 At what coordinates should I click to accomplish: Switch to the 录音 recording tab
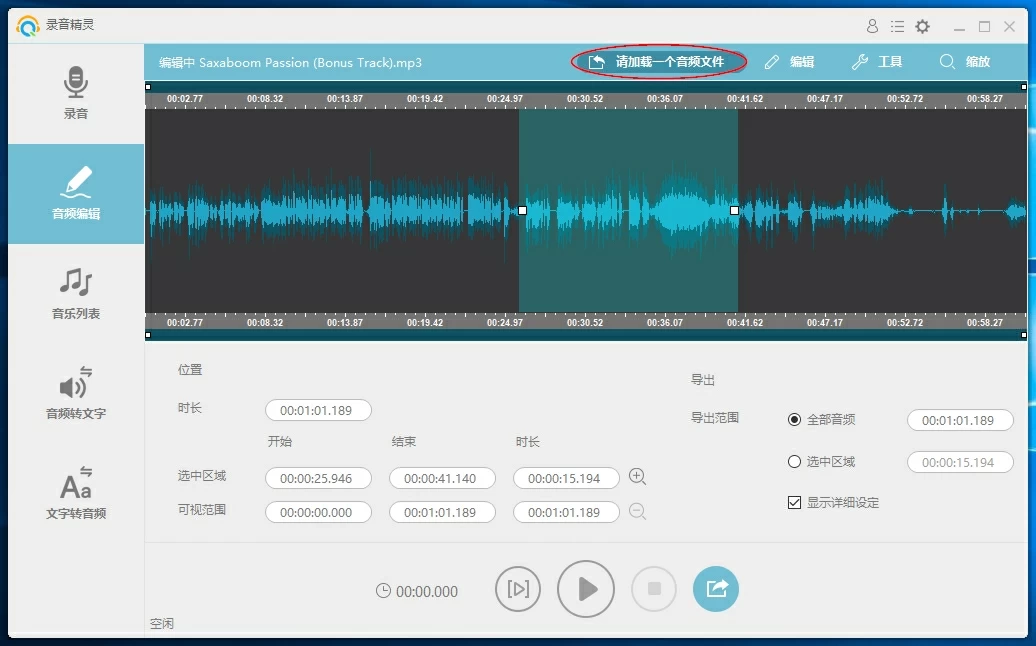pos(76,93)
